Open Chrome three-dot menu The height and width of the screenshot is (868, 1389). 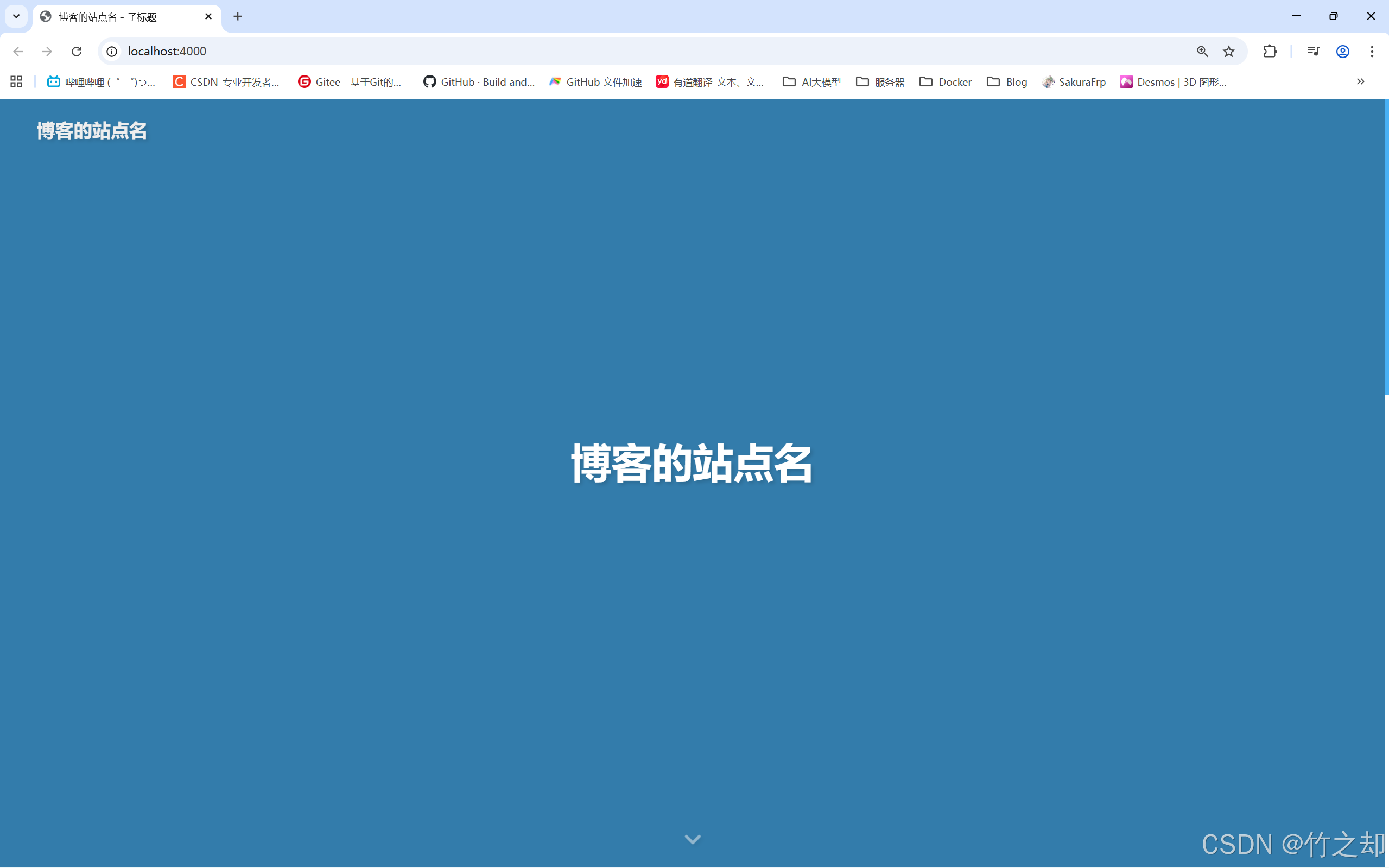tap(1372, 51)
